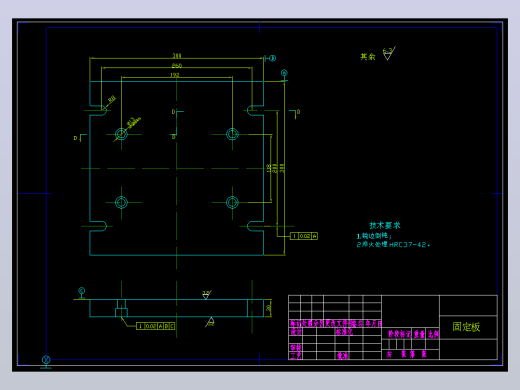This screenshot has height=390, width=520.
Task: Select the upper-left counterbored hole circle
Action: 121,134
